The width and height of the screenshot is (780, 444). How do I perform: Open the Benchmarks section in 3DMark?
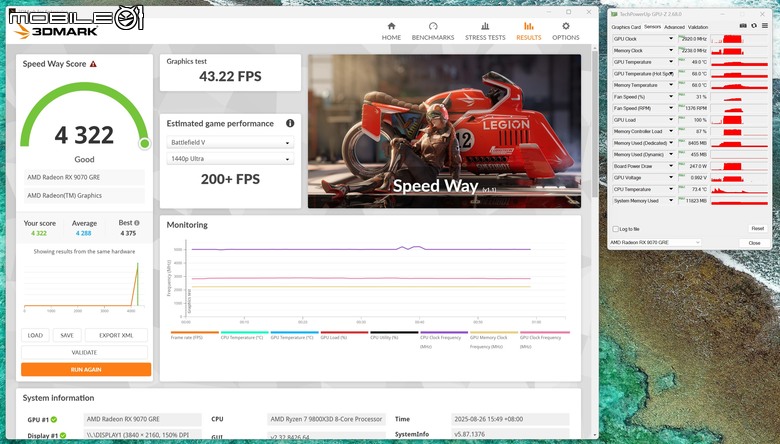(433, 31)
